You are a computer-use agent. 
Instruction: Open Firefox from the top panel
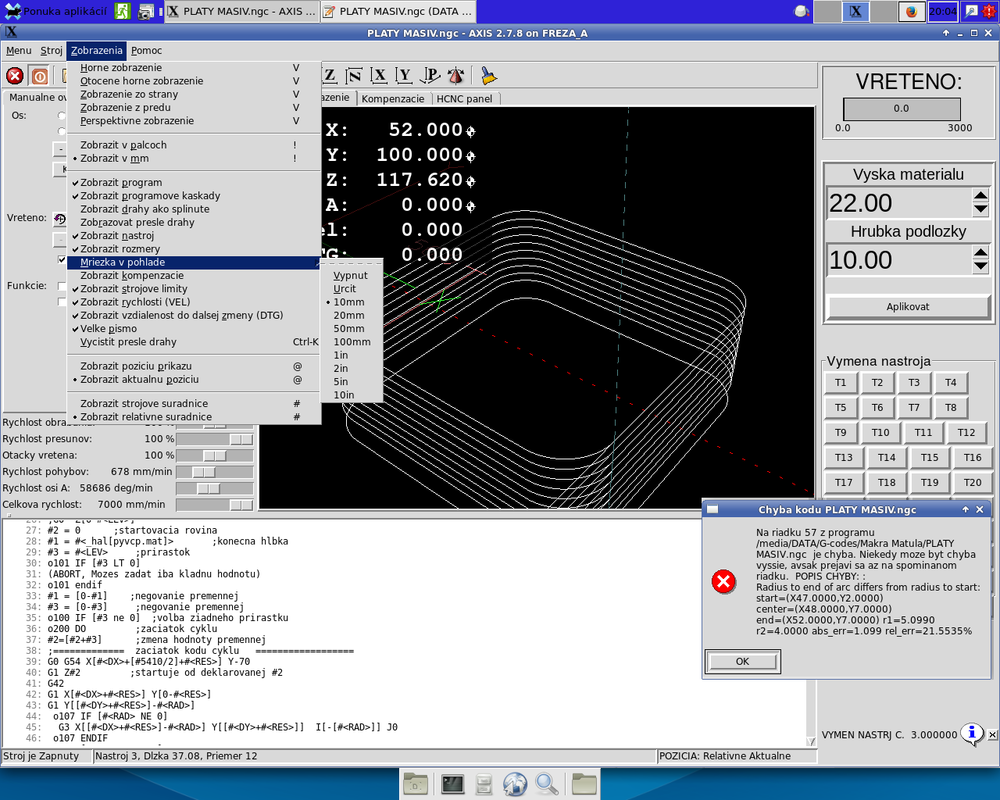point(910,12)
